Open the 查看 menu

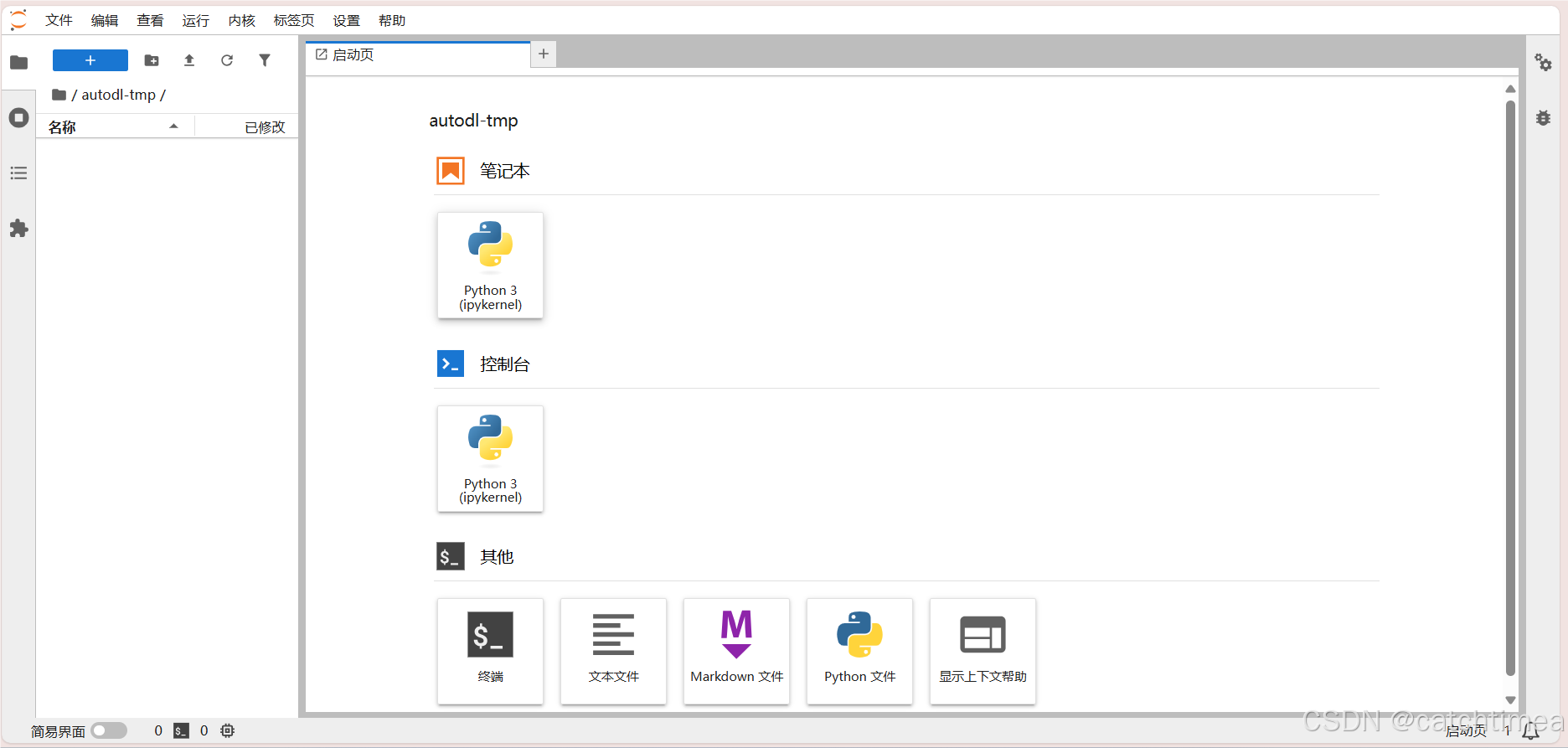[151, 20]
